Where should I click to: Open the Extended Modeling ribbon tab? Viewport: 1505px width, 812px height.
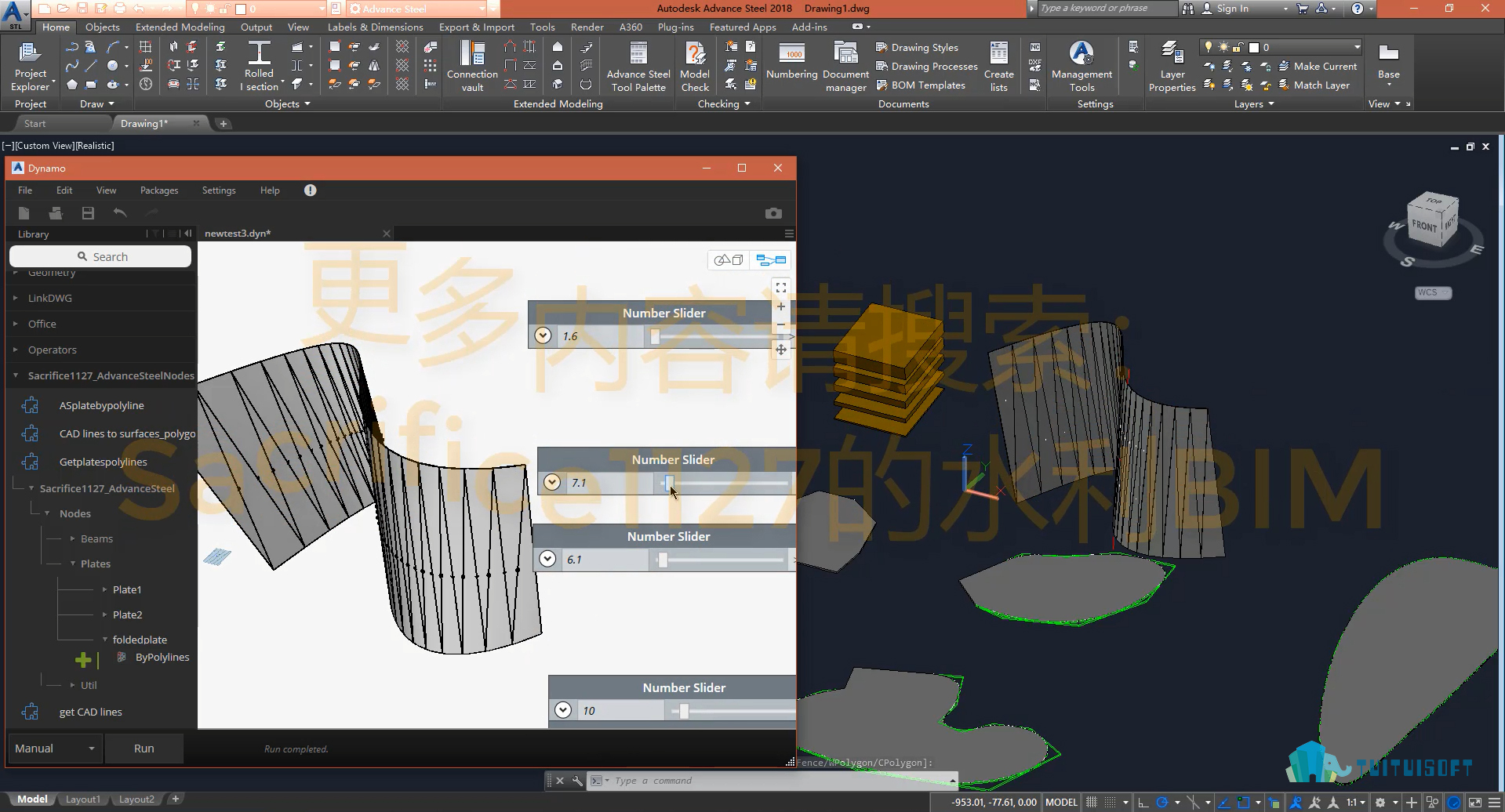tap(180, 27)
